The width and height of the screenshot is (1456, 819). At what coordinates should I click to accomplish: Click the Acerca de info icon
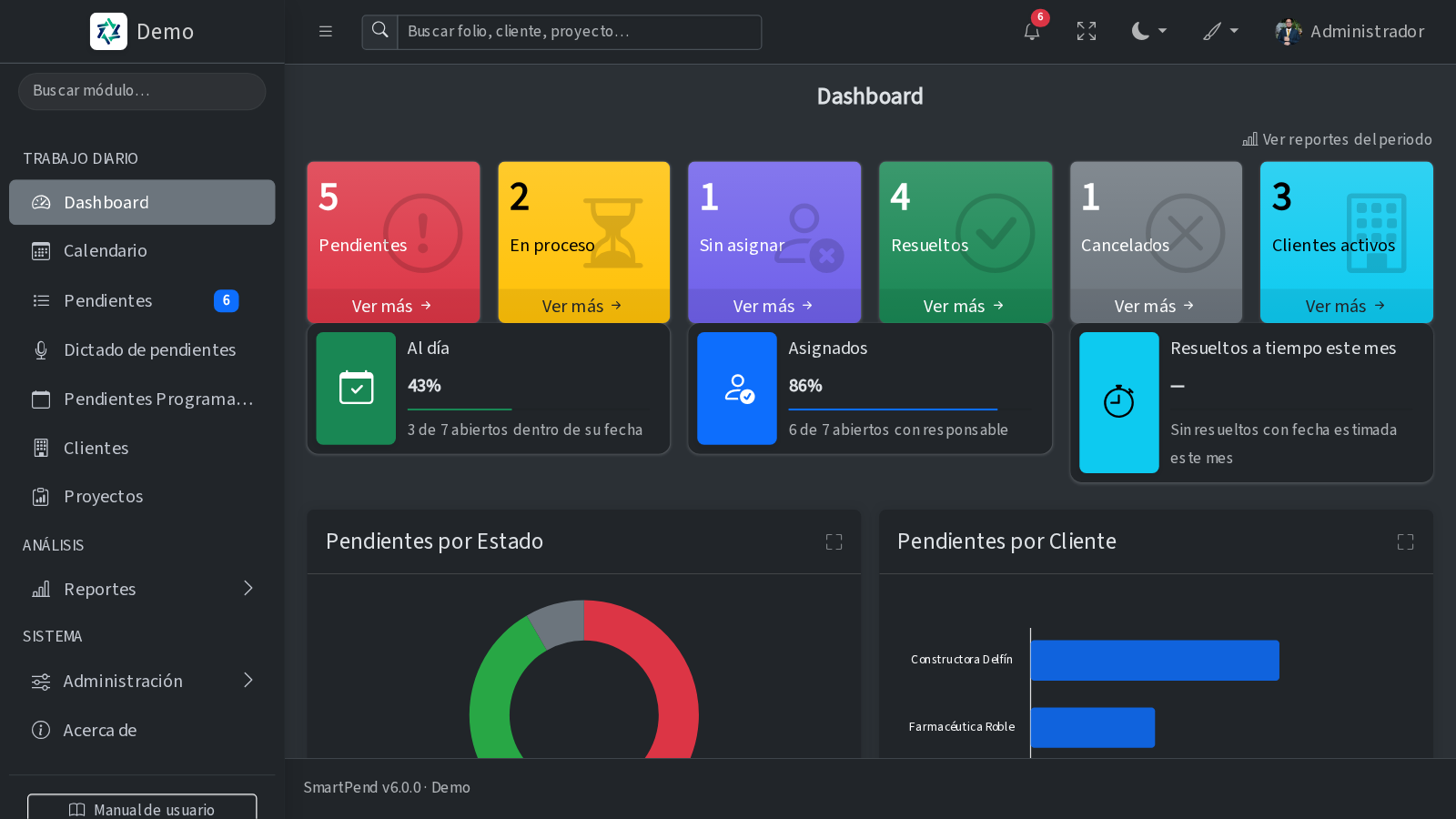41,730
